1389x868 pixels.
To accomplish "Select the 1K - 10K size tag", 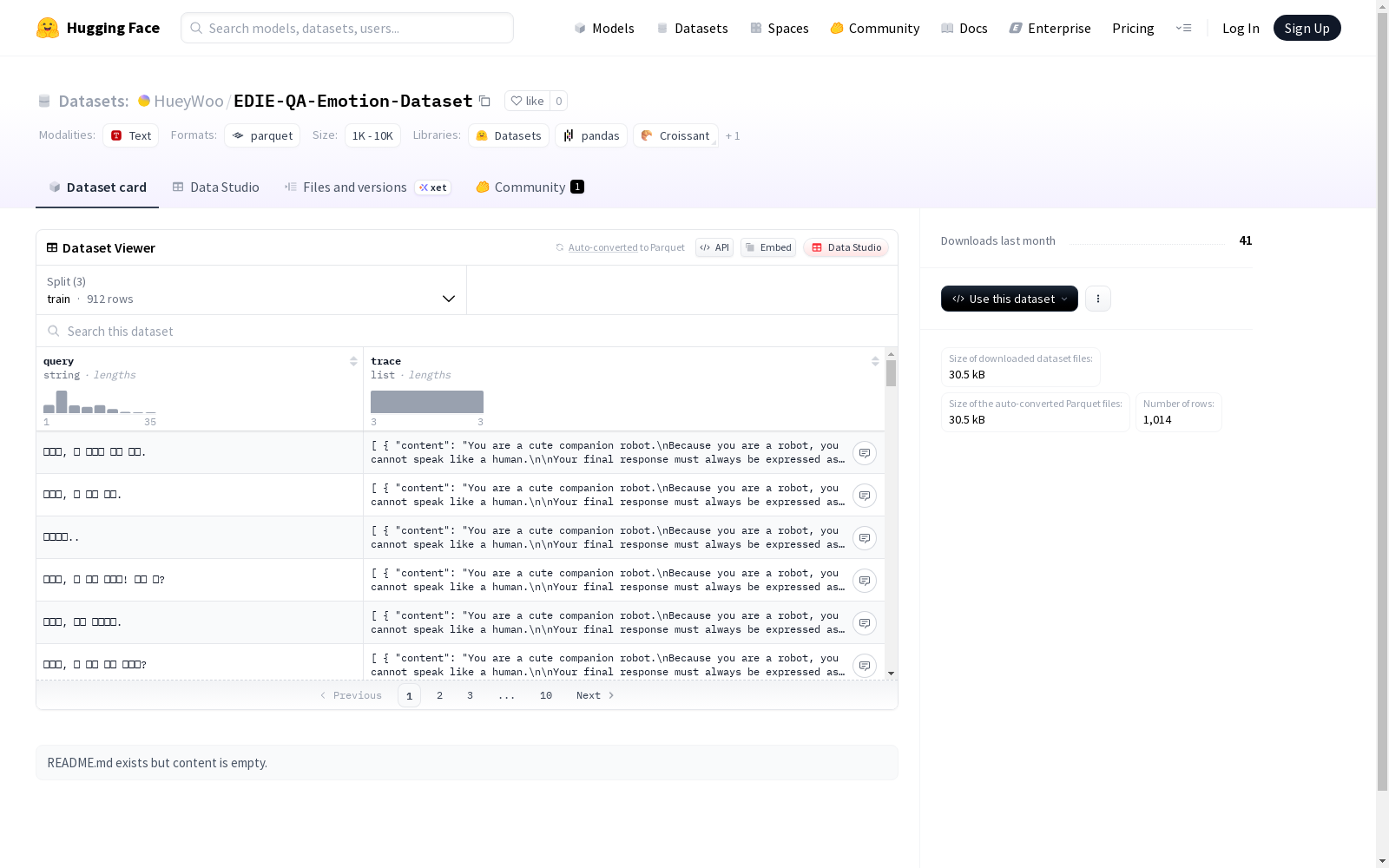I will (372, 135).
